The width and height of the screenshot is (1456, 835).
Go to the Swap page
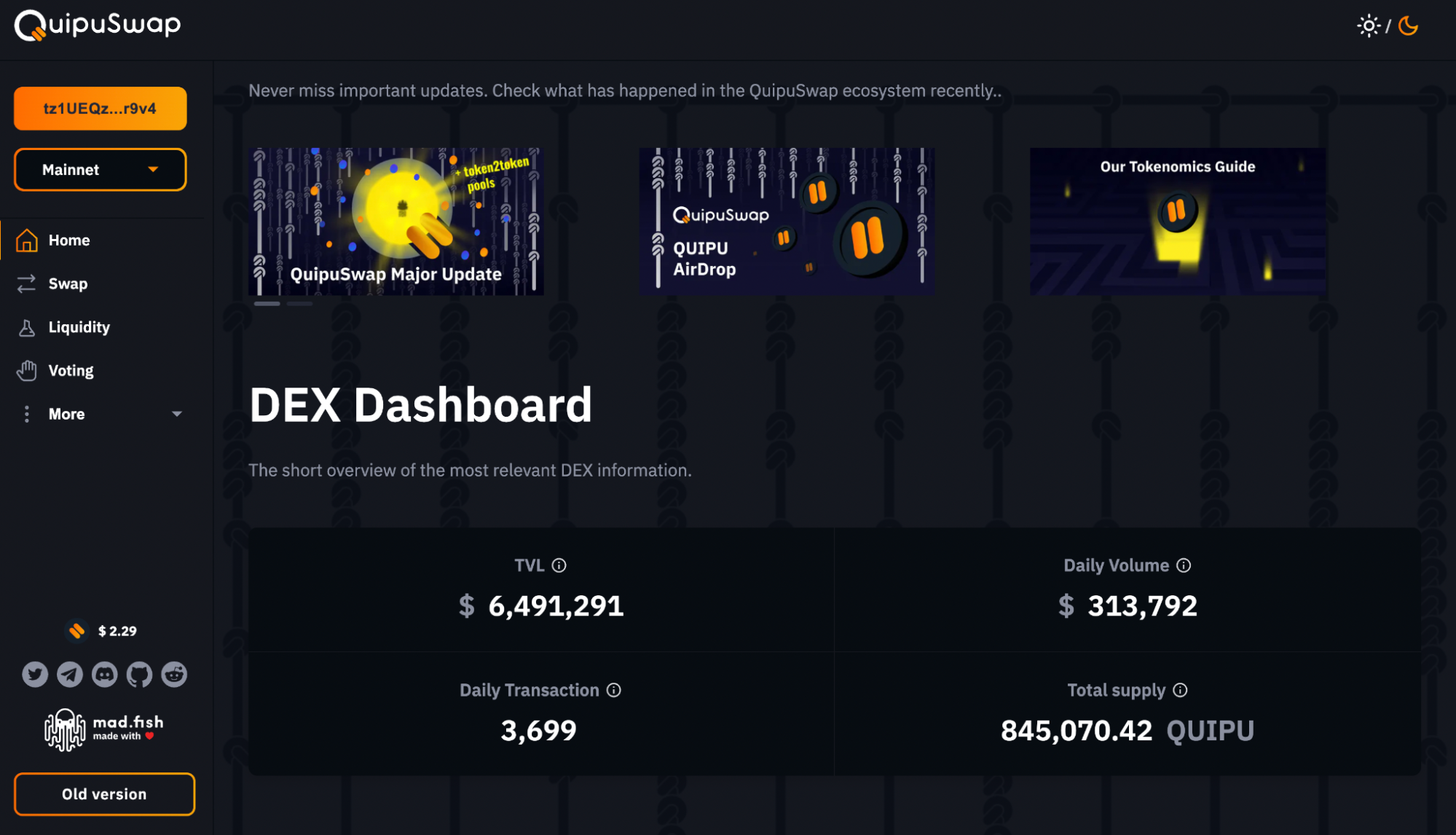click(x=68, y=283)
